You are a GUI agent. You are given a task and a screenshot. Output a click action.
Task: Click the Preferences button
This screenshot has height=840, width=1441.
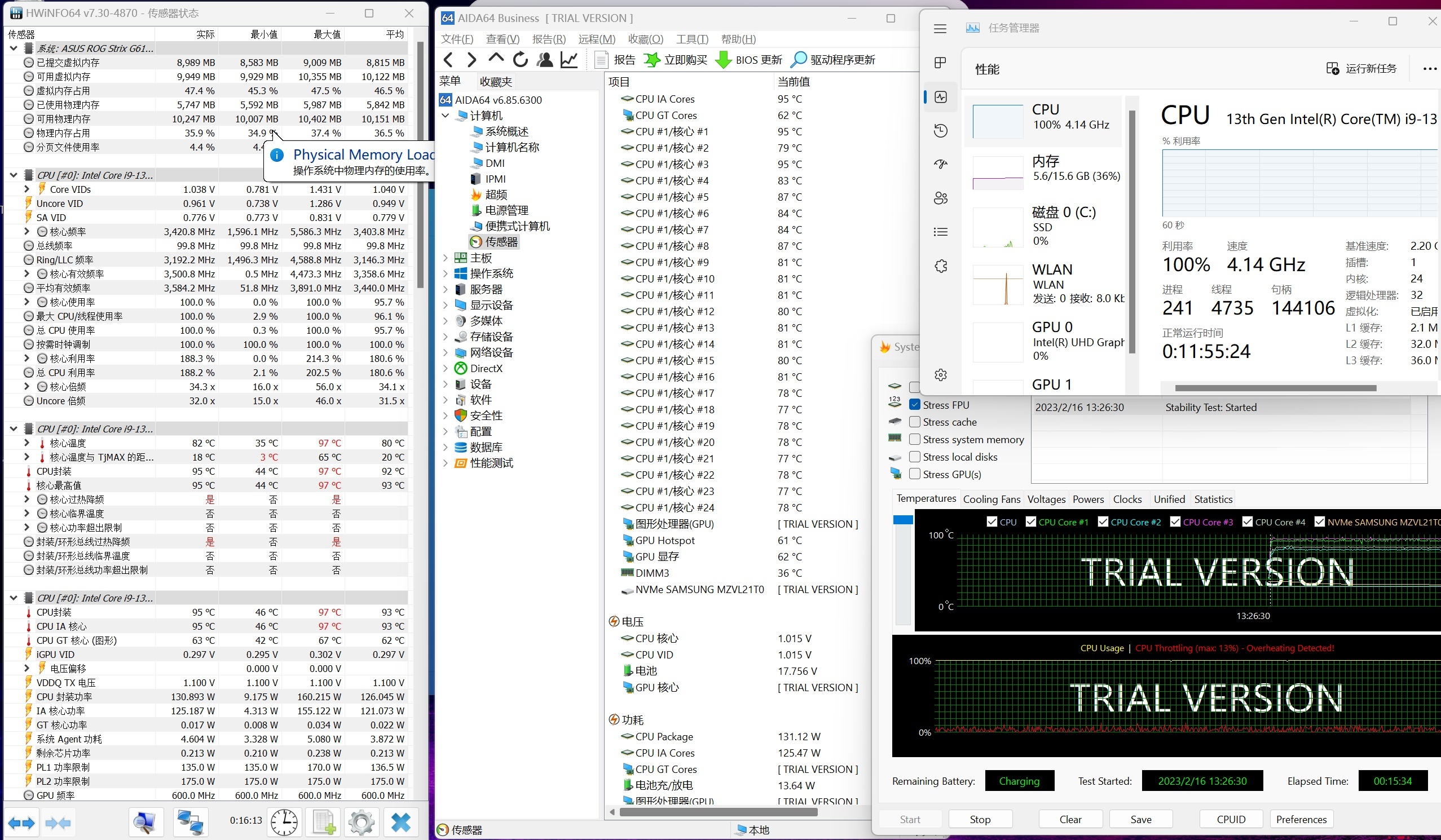click(x=1301, y=819)
